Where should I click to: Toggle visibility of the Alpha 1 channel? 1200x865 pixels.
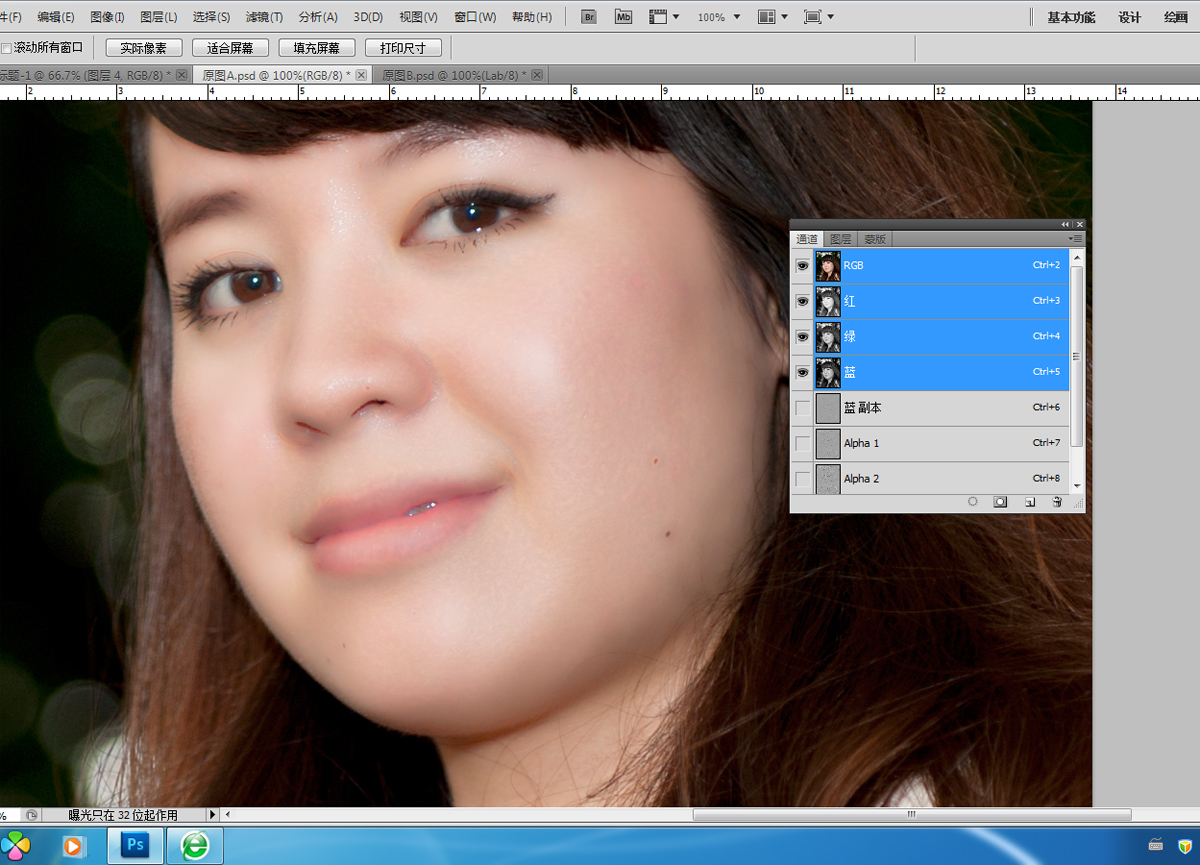pos(802,443)
